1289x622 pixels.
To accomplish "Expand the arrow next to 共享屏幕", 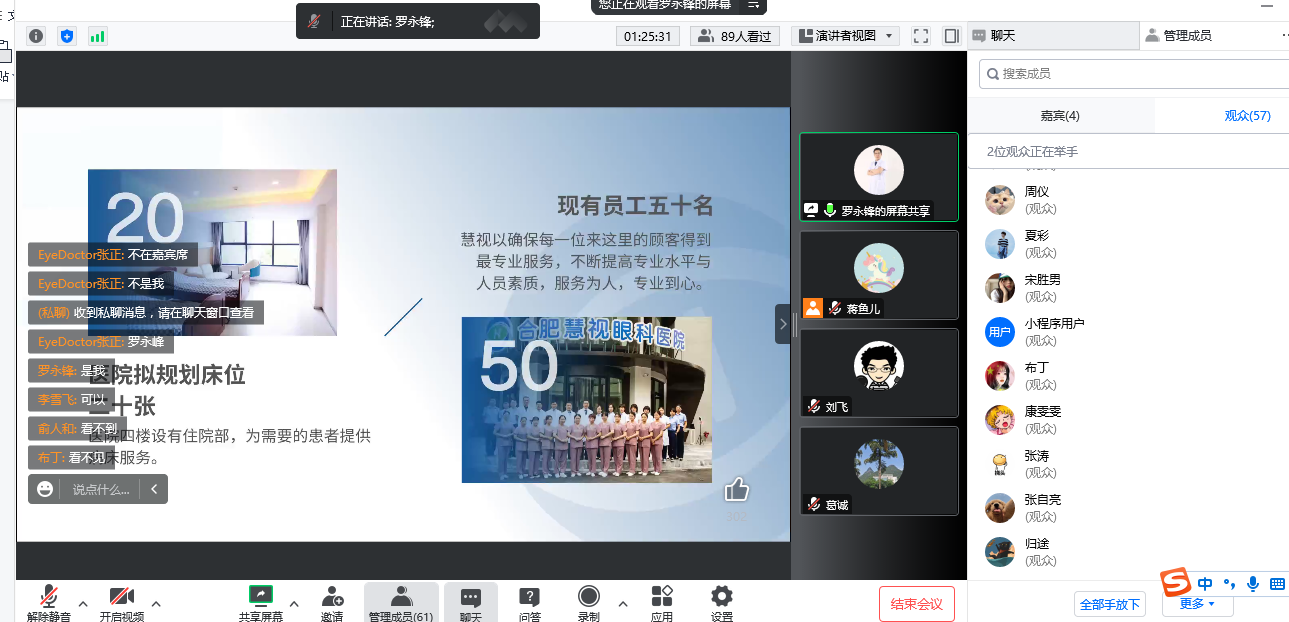I will (294, 603).
